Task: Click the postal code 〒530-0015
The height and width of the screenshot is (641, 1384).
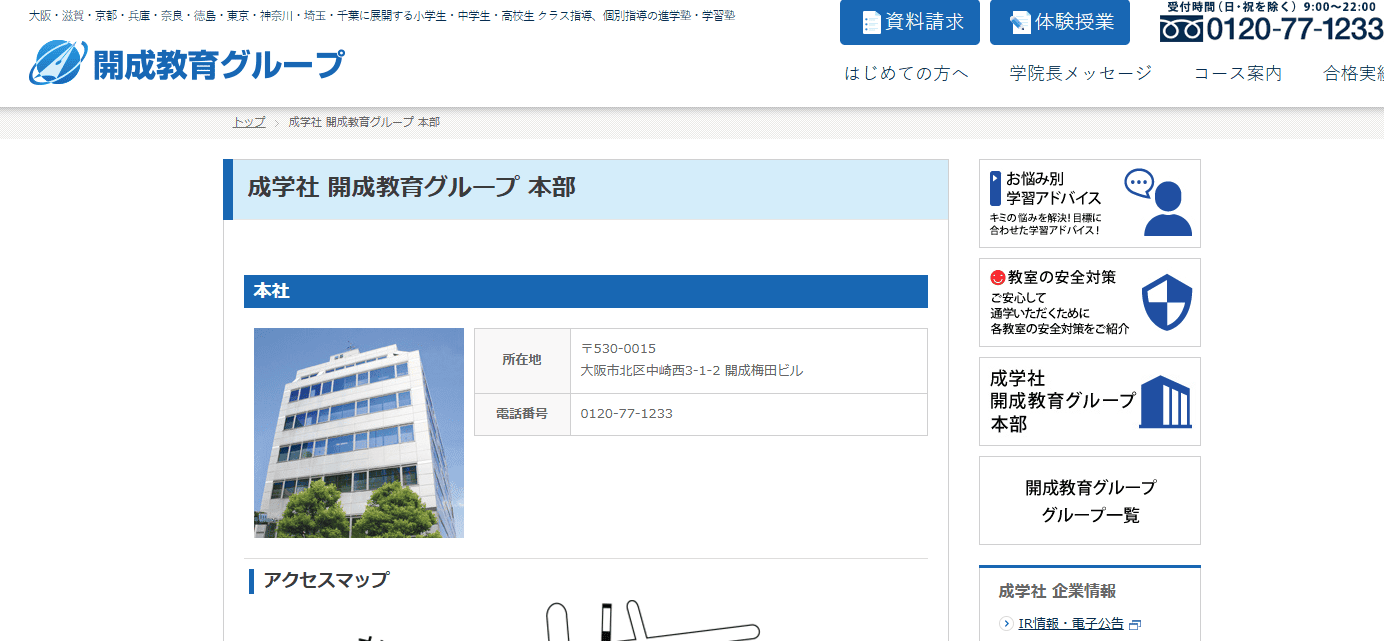Action: tap(618, 348)
